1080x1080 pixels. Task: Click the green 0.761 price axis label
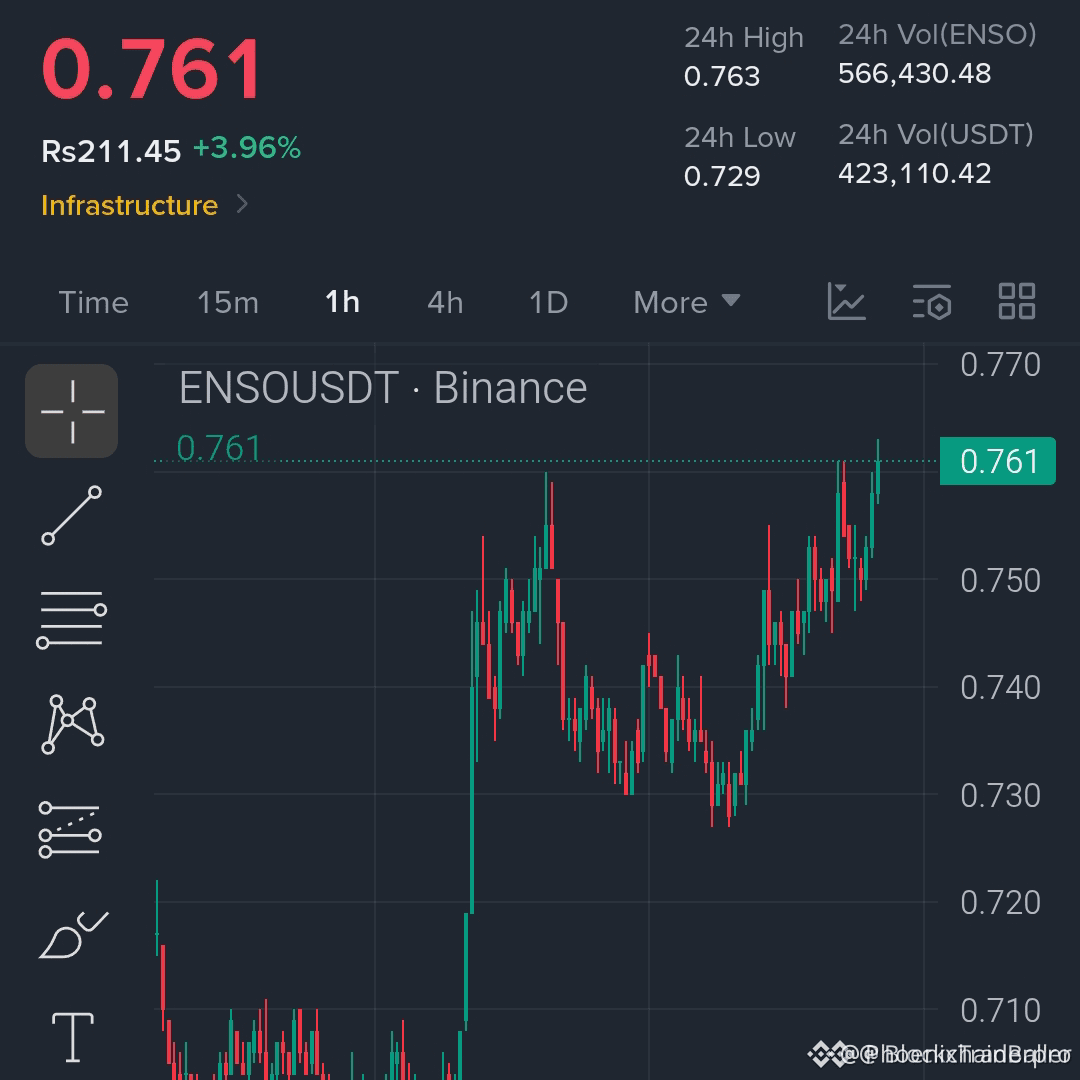click(997, 461)
